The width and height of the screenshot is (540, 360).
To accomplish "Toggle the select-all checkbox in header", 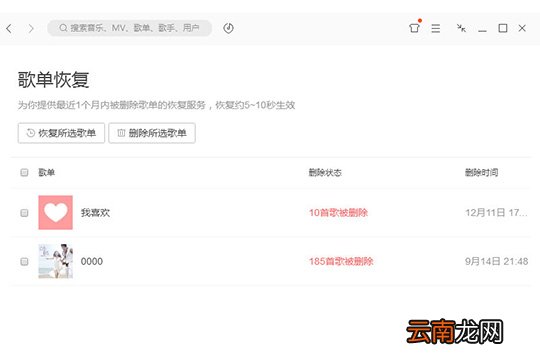I will click(x=24, y=172).
